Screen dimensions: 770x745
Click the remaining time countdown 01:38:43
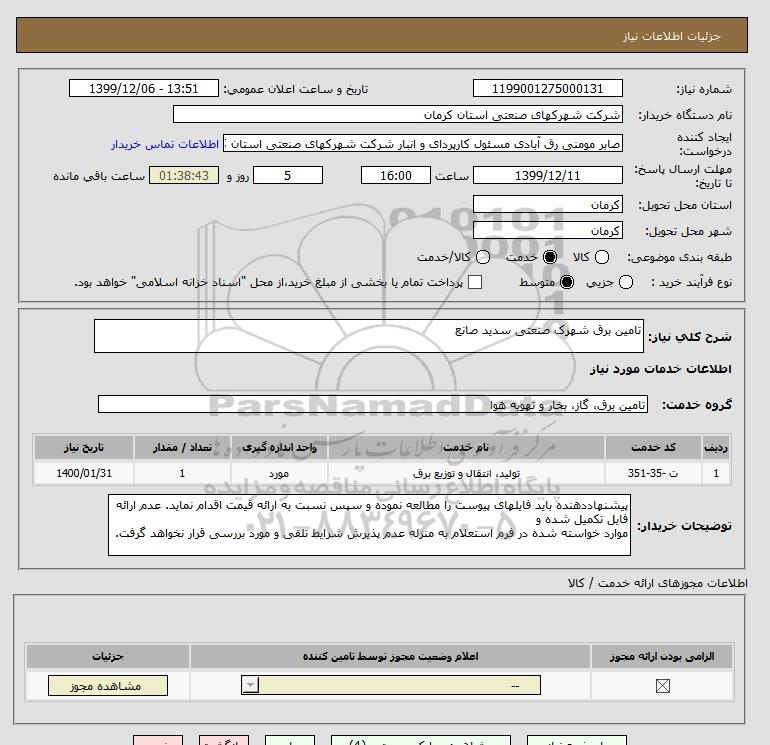(x=184, y=175)
